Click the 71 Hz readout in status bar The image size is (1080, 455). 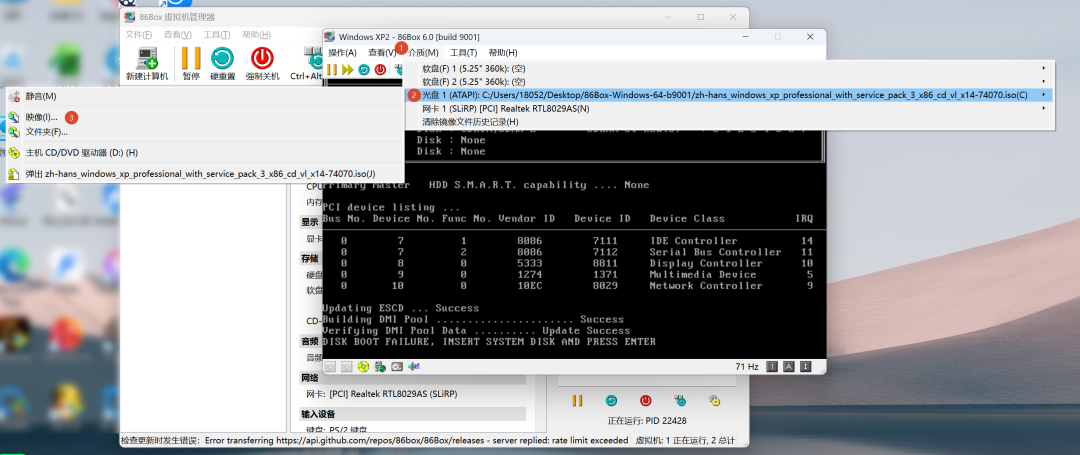(747, 367)
